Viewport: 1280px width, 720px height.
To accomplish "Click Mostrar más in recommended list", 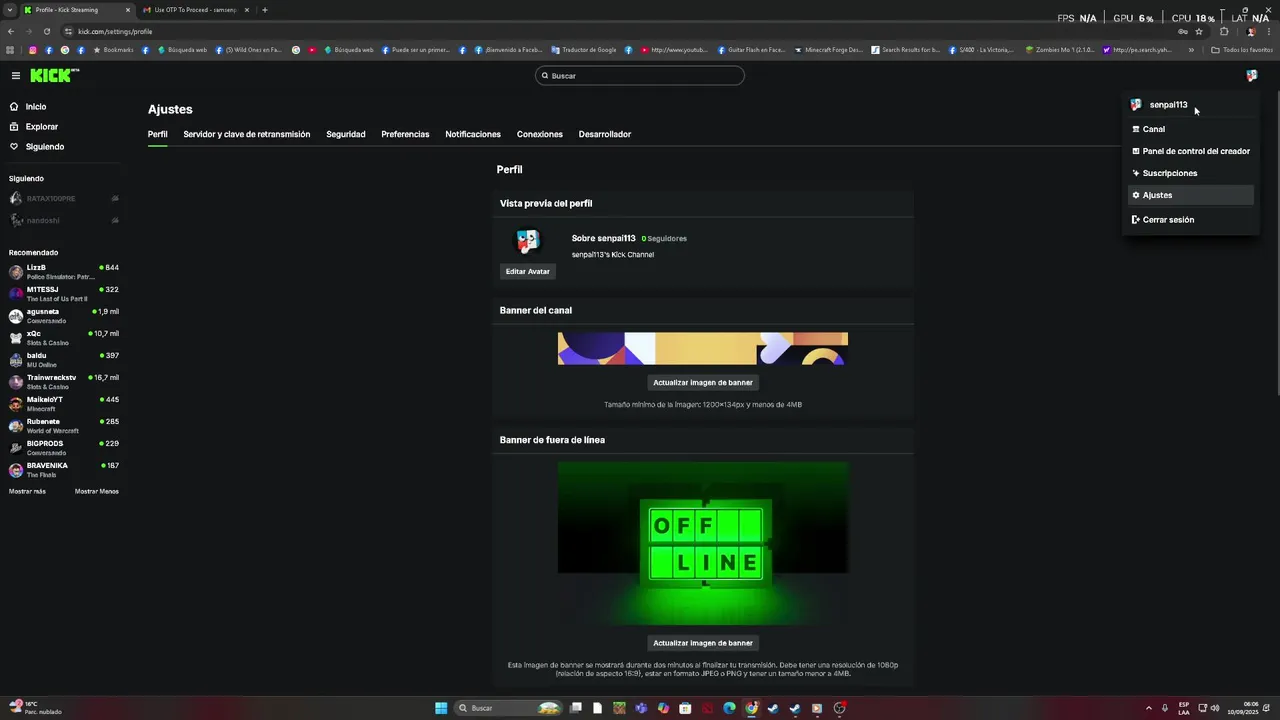I will (x=27, y=491).
